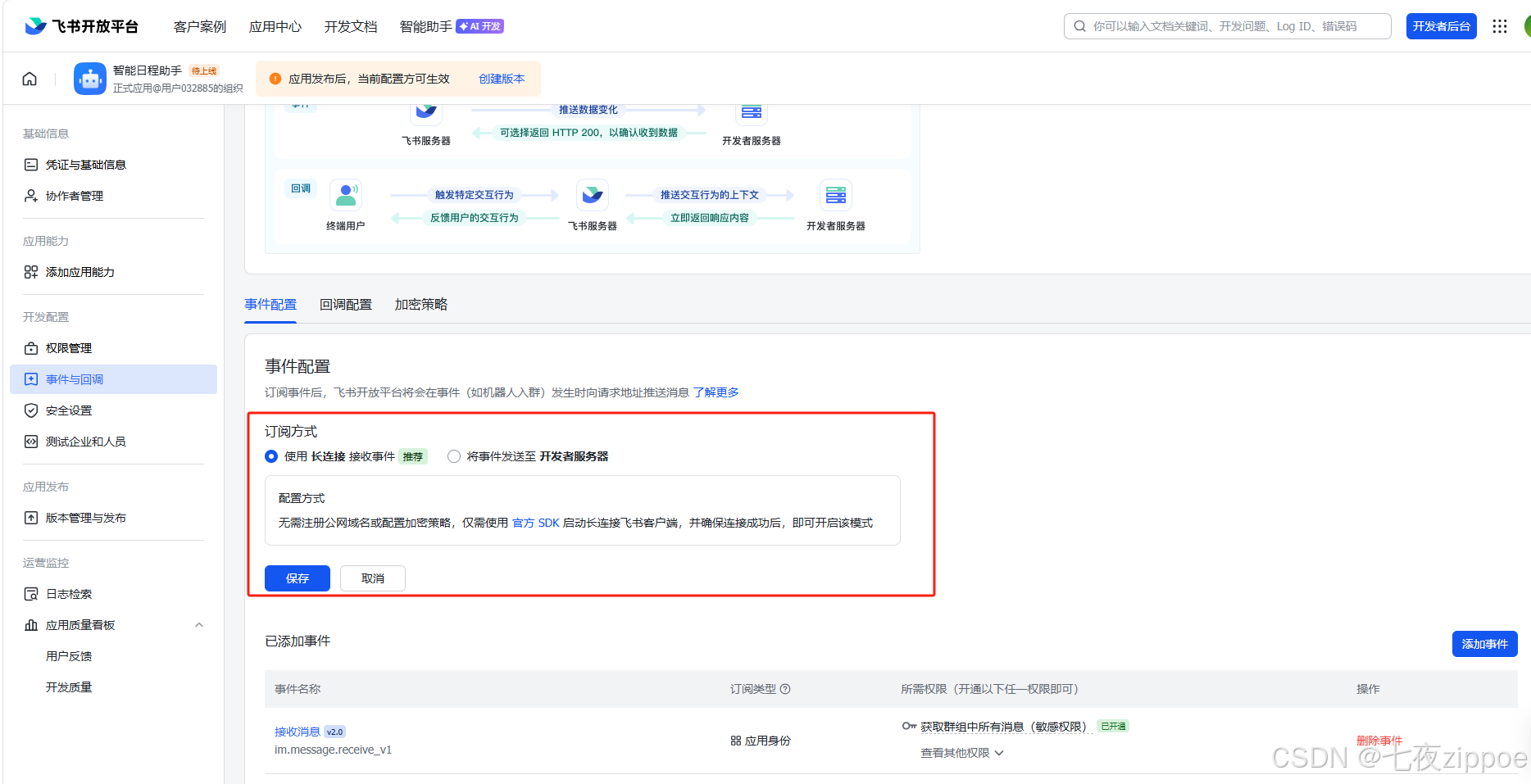Open the 应用中心 top menu
The image size is (1531, 784).
pyautogui.click(x=275, y=26)
